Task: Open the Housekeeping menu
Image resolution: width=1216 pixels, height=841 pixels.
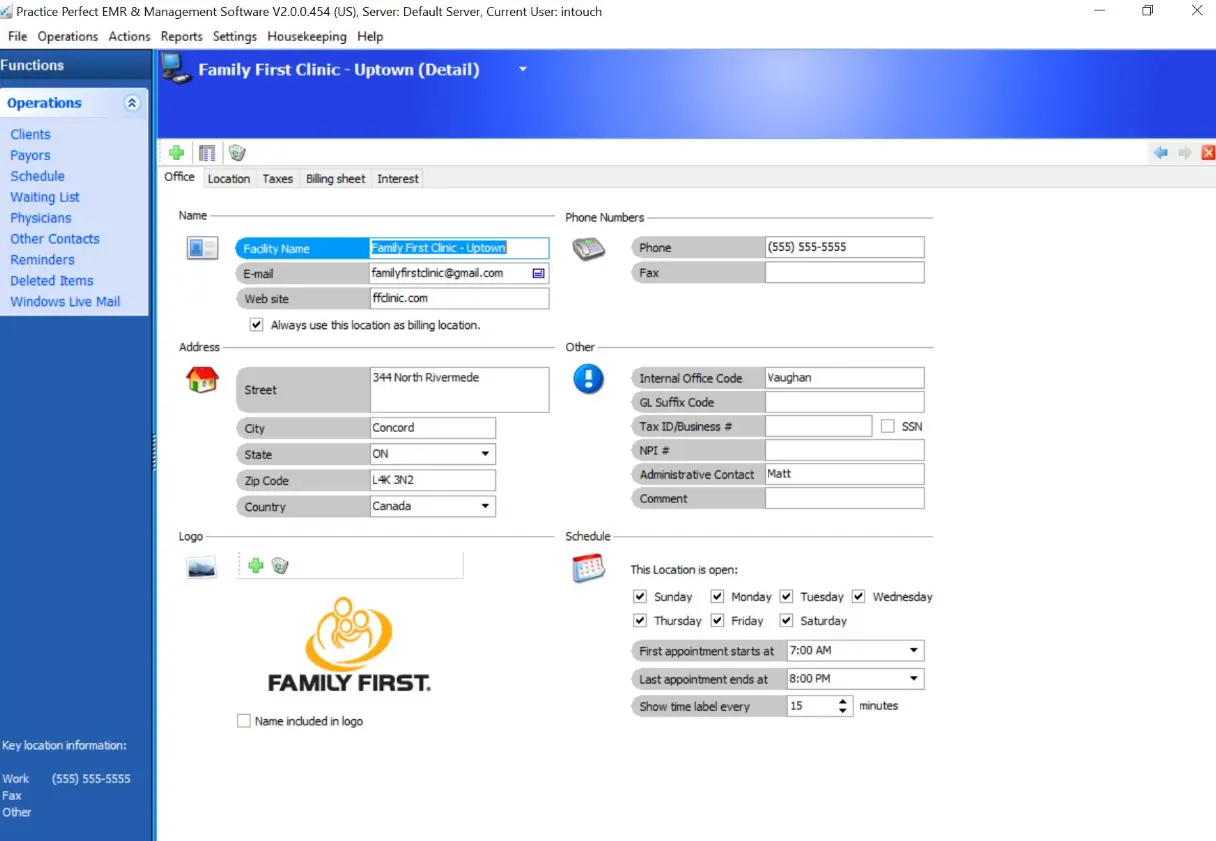Action: pyautogui.click(x=306, y=36)
